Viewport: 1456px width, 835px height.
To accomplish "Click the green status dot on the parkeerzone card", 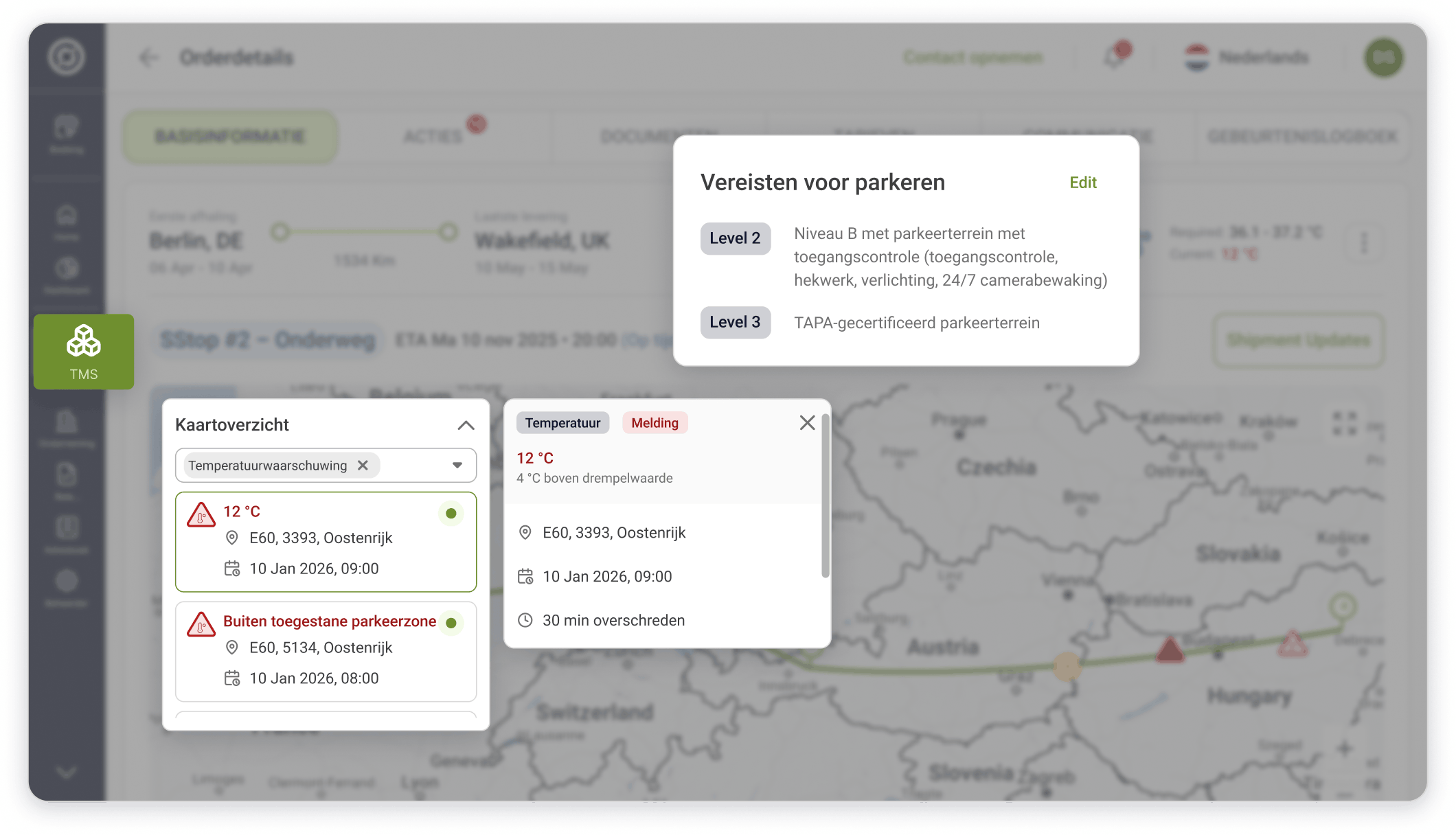I will [451, 624].
